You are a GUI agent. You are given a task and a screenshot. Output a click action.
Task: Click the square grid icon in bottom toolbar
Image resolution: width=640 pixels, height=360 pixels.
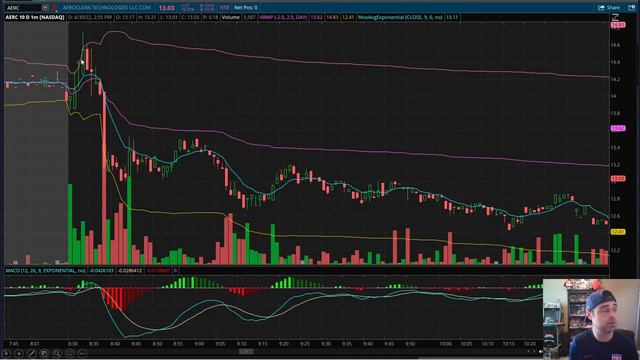[x=69, y=353]
